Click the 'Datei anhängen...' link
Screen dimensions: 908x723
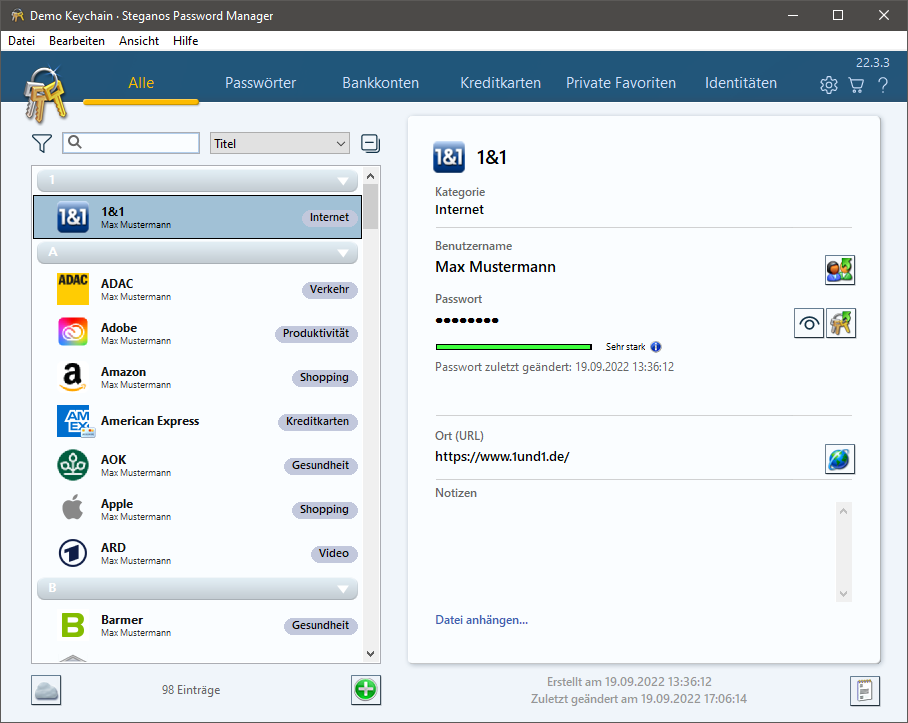481,620
